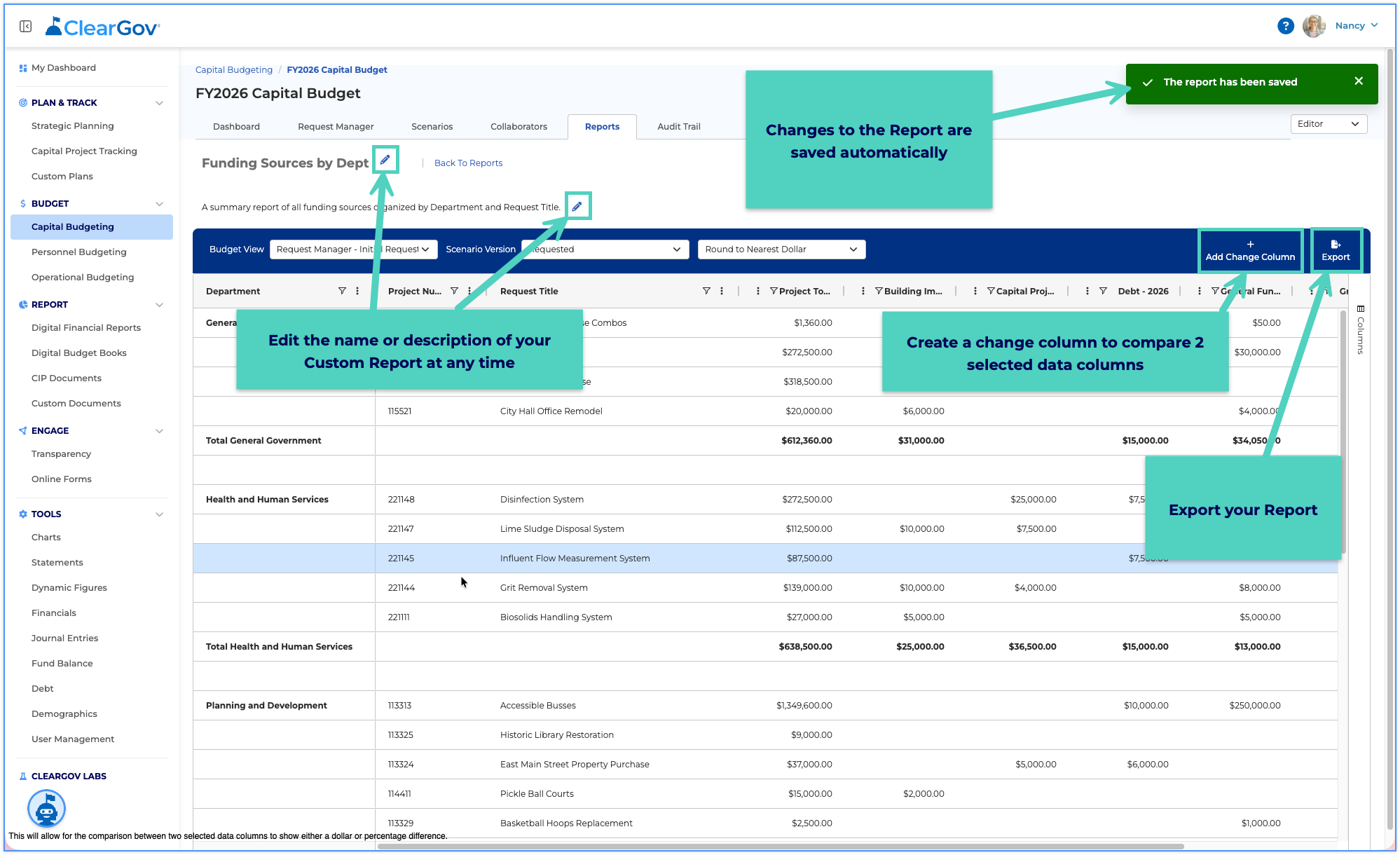Open the Budget View dropdown

pos(353,249)
